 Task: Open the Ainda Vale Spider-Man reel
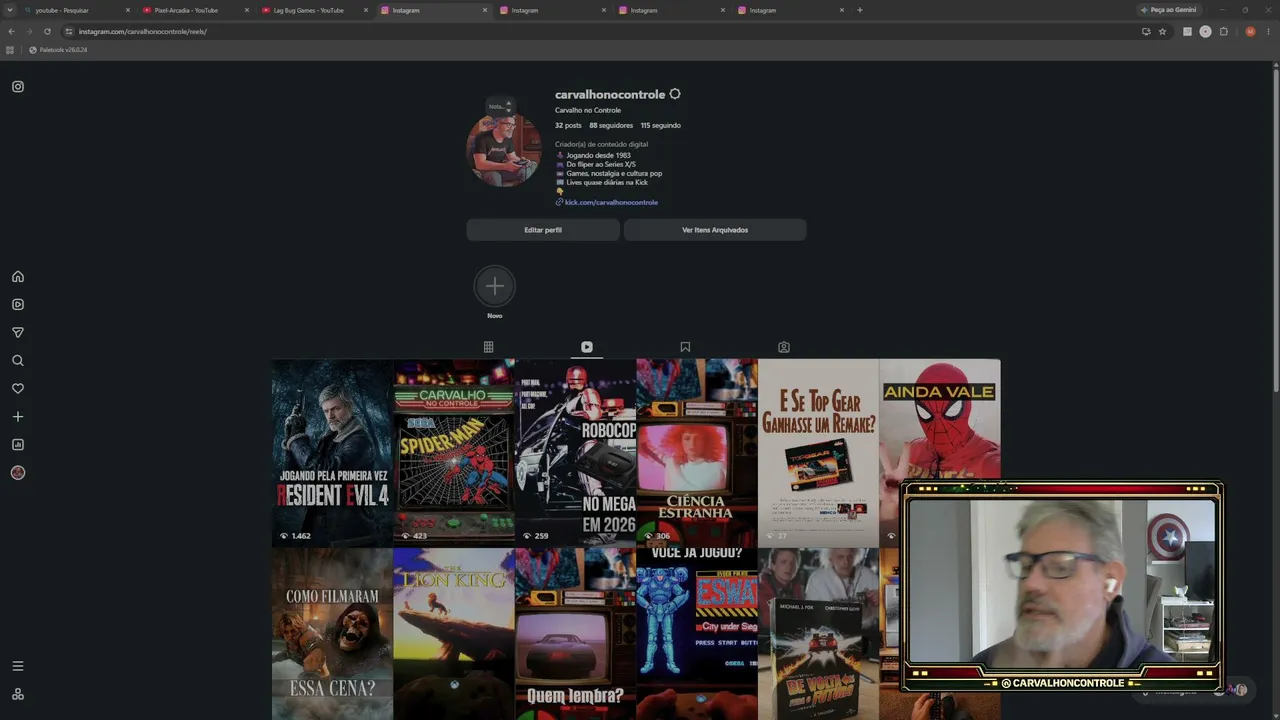tap(940, 420)
